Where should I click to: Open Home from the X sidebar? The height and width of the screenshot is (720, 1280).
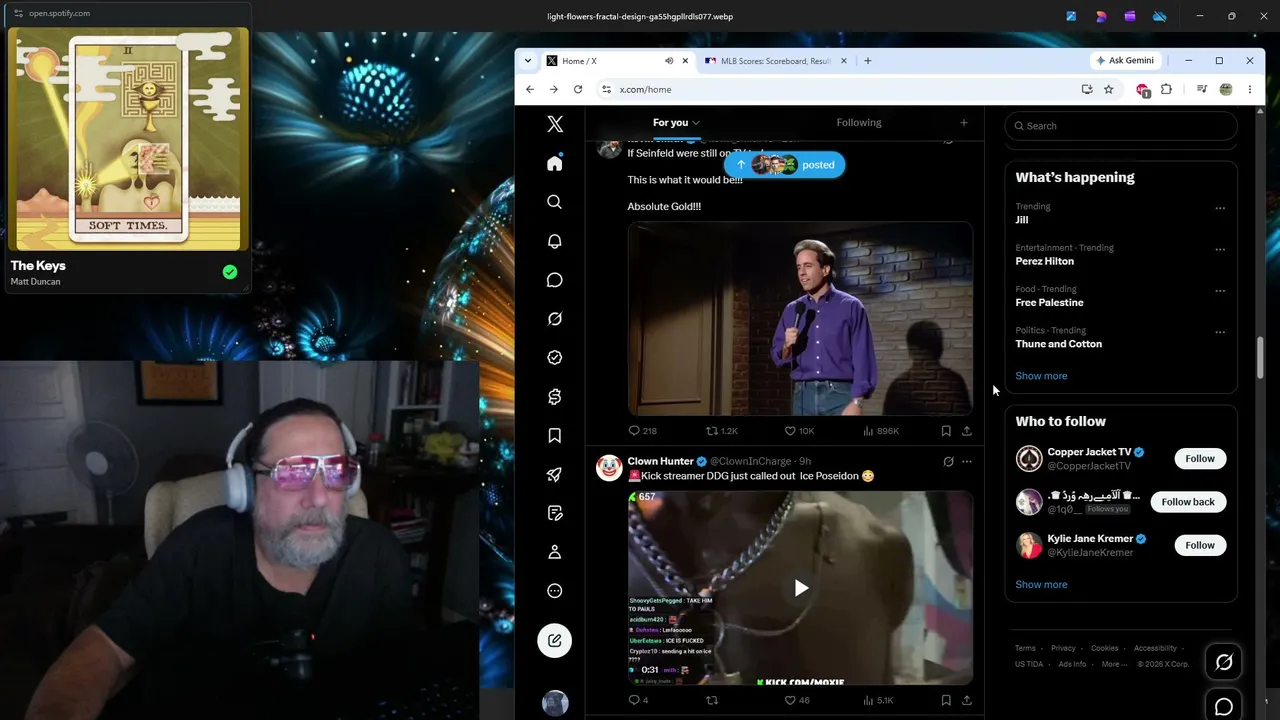tap(555, 163)
